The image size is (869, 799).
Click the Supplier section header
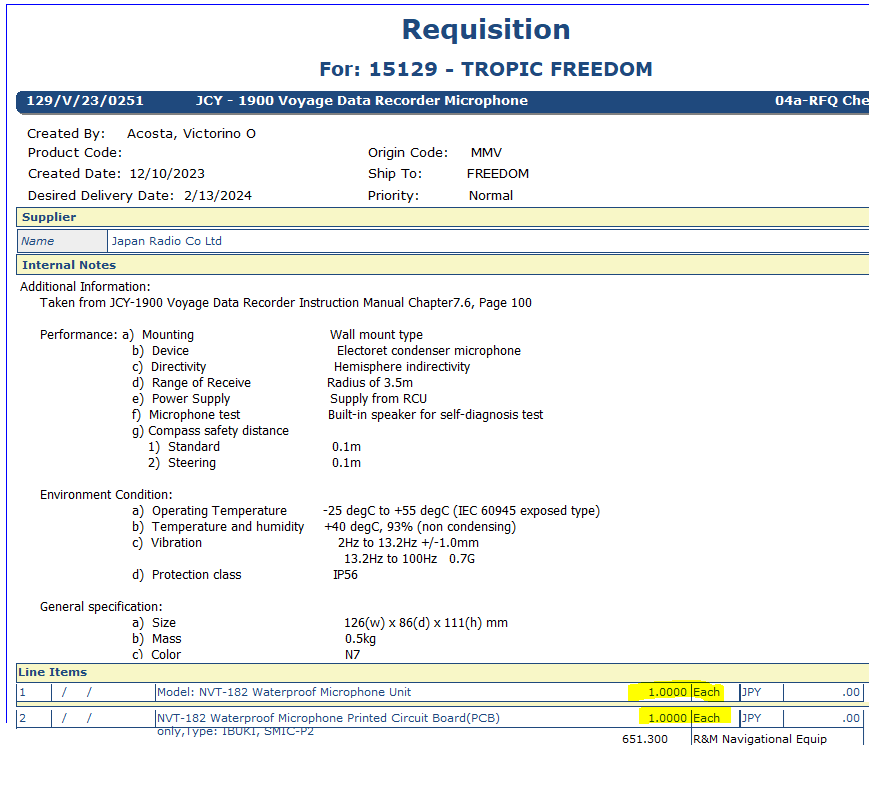tap(49, 217)
